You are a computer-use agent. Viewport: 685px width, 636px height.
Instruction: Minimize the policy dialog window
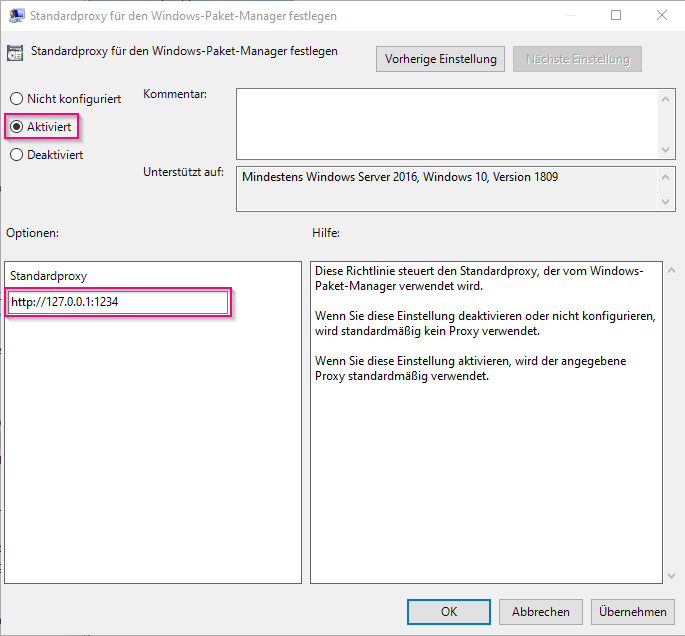(571, 15)
